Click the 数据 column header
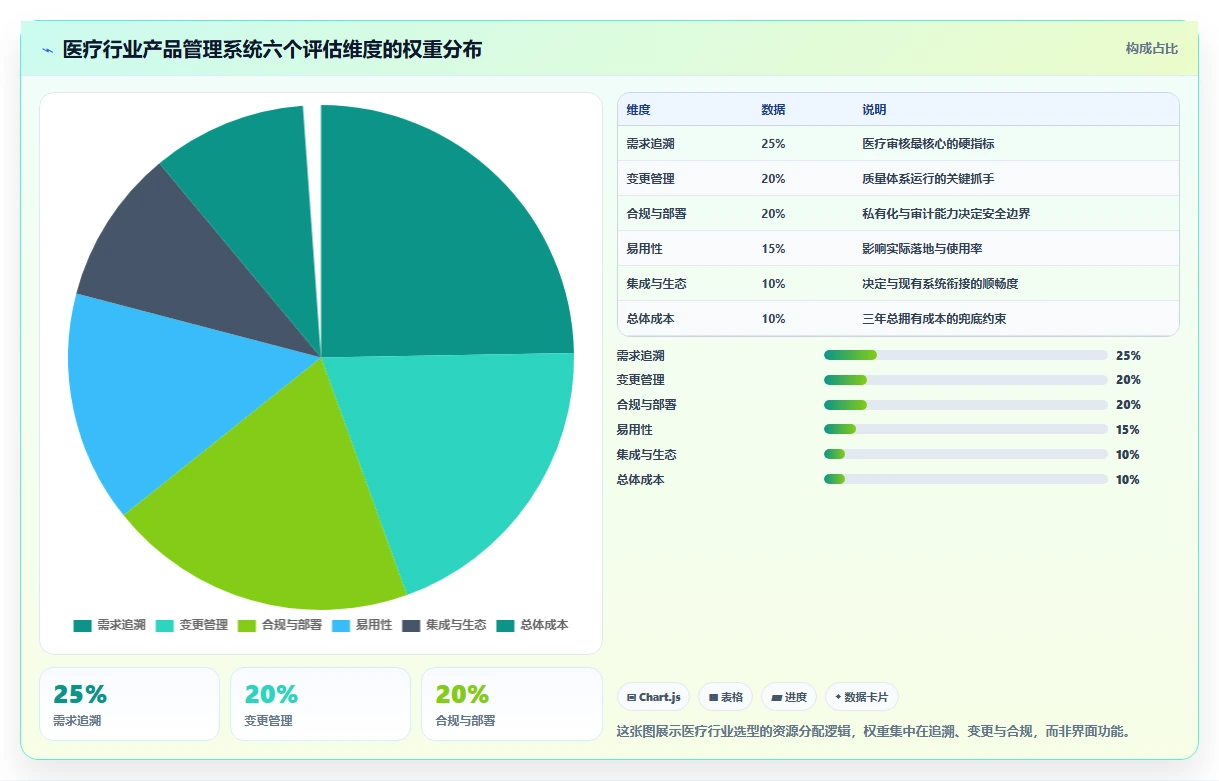 point(773,110)
